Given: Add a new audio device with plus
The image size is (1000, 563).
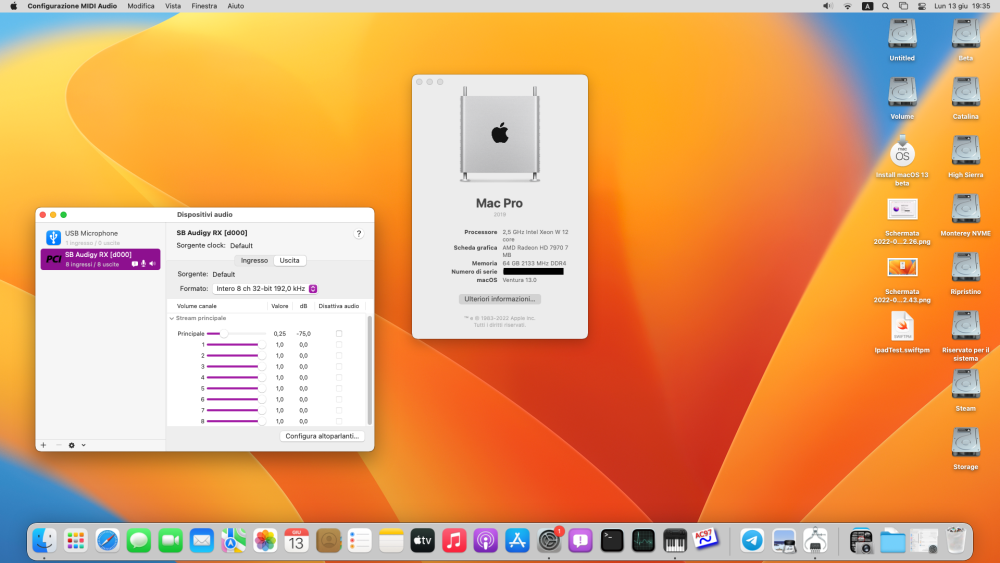Looking at the screenshot, I should [43, 445].
